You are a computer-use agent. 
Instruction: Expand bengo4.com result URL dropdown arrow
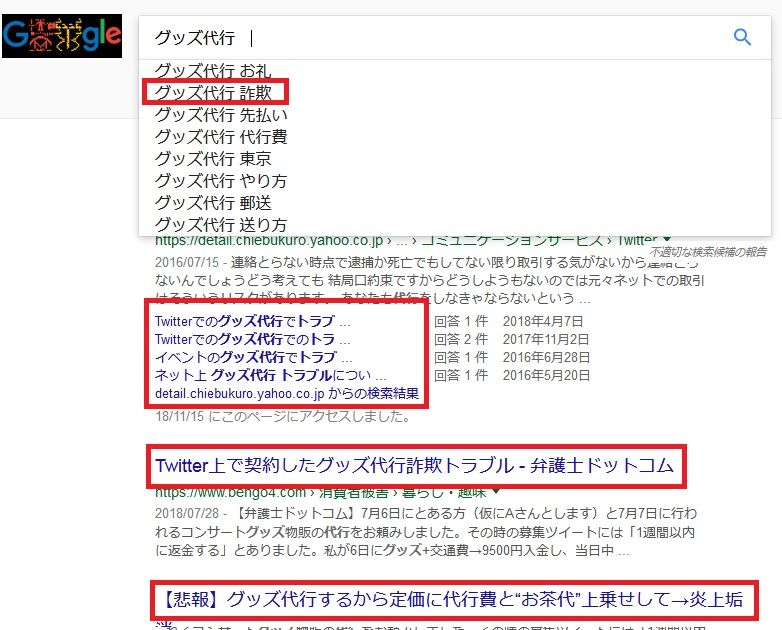coord(496,492)
